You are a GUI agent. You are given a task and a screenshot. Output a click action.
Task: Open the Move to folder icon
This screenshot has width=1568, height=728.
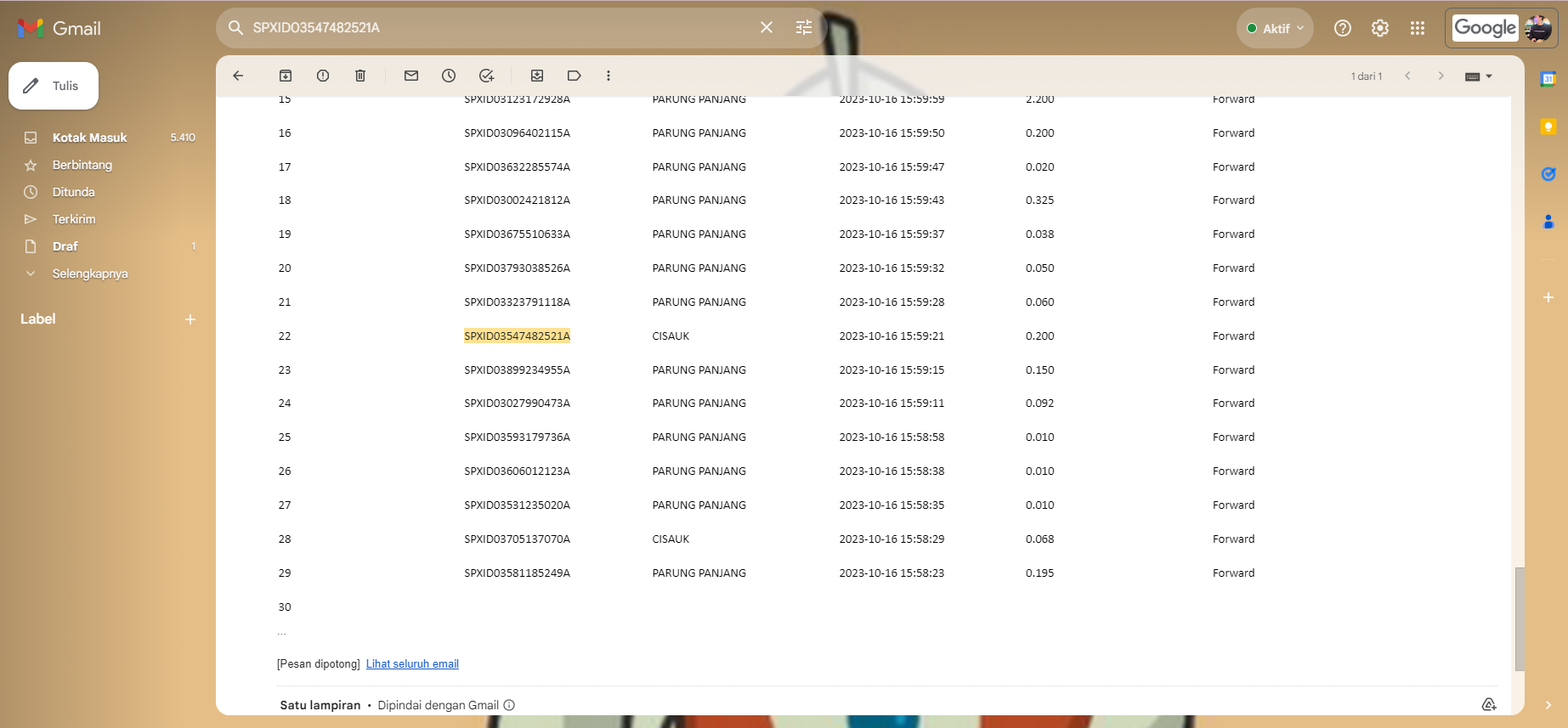537,76
